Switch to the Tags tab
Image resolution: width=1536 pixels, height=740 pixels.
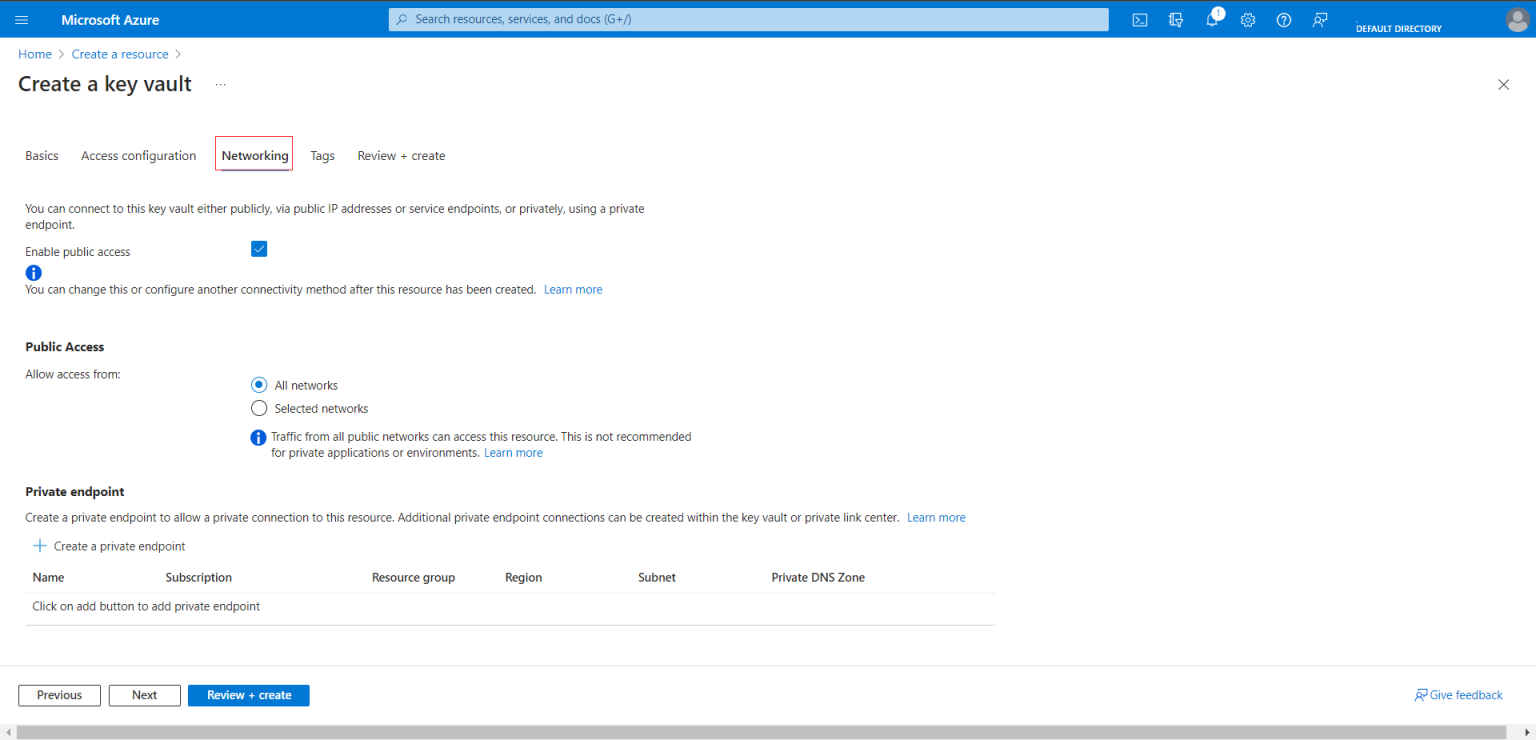click(322, 155)
